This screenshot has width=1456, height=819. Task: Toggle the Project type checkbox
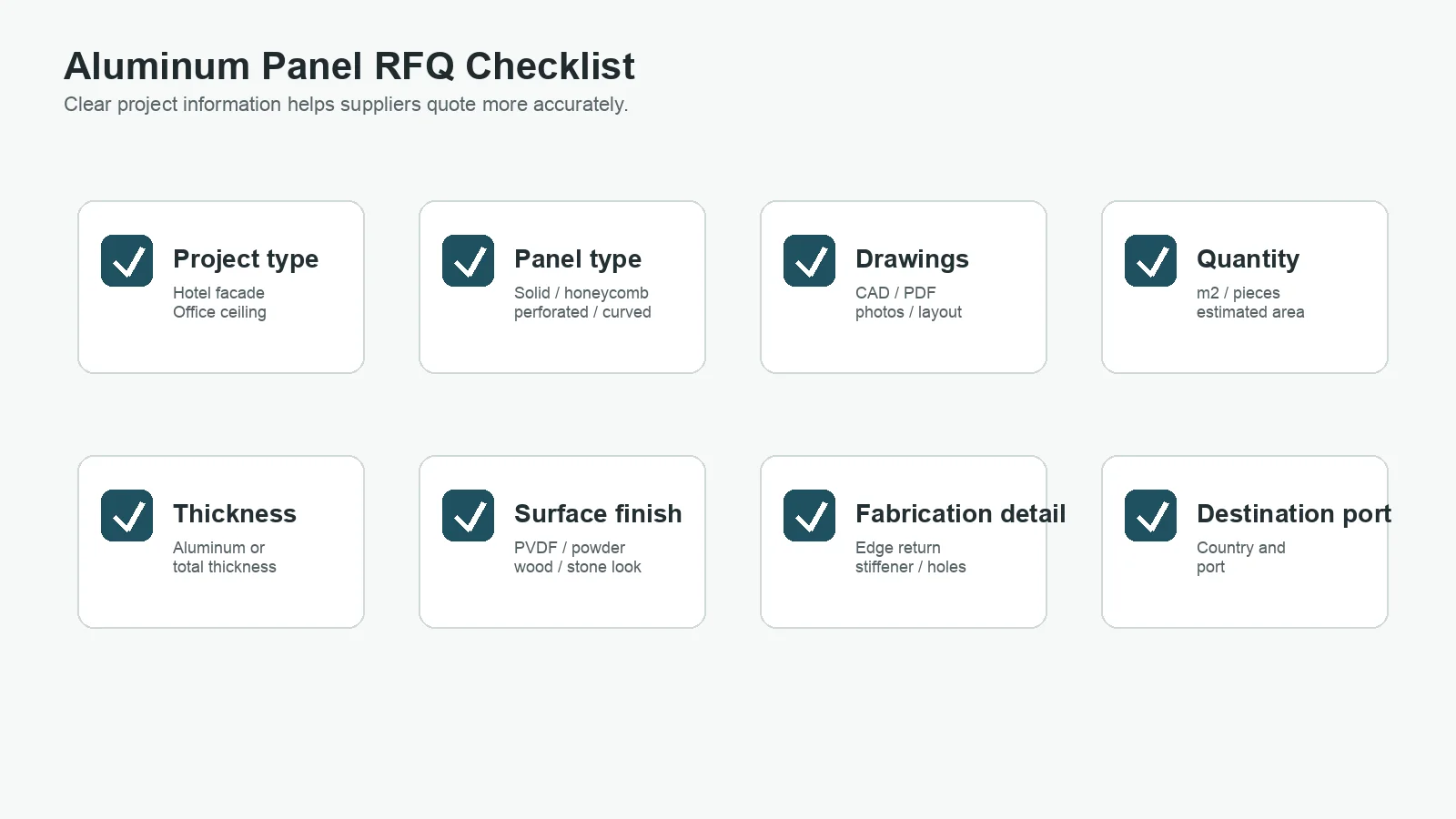[126, 260]
